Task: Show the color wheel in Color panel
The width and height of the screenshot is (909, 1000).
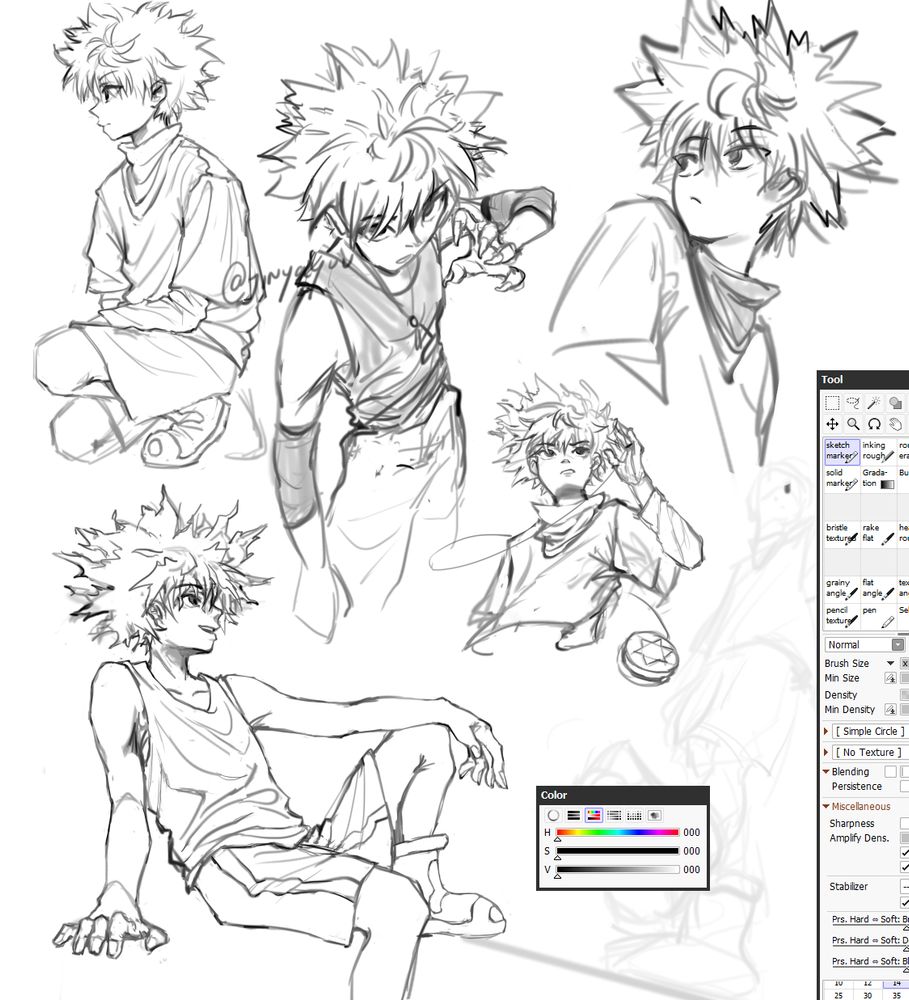Action: pos(553,815)
